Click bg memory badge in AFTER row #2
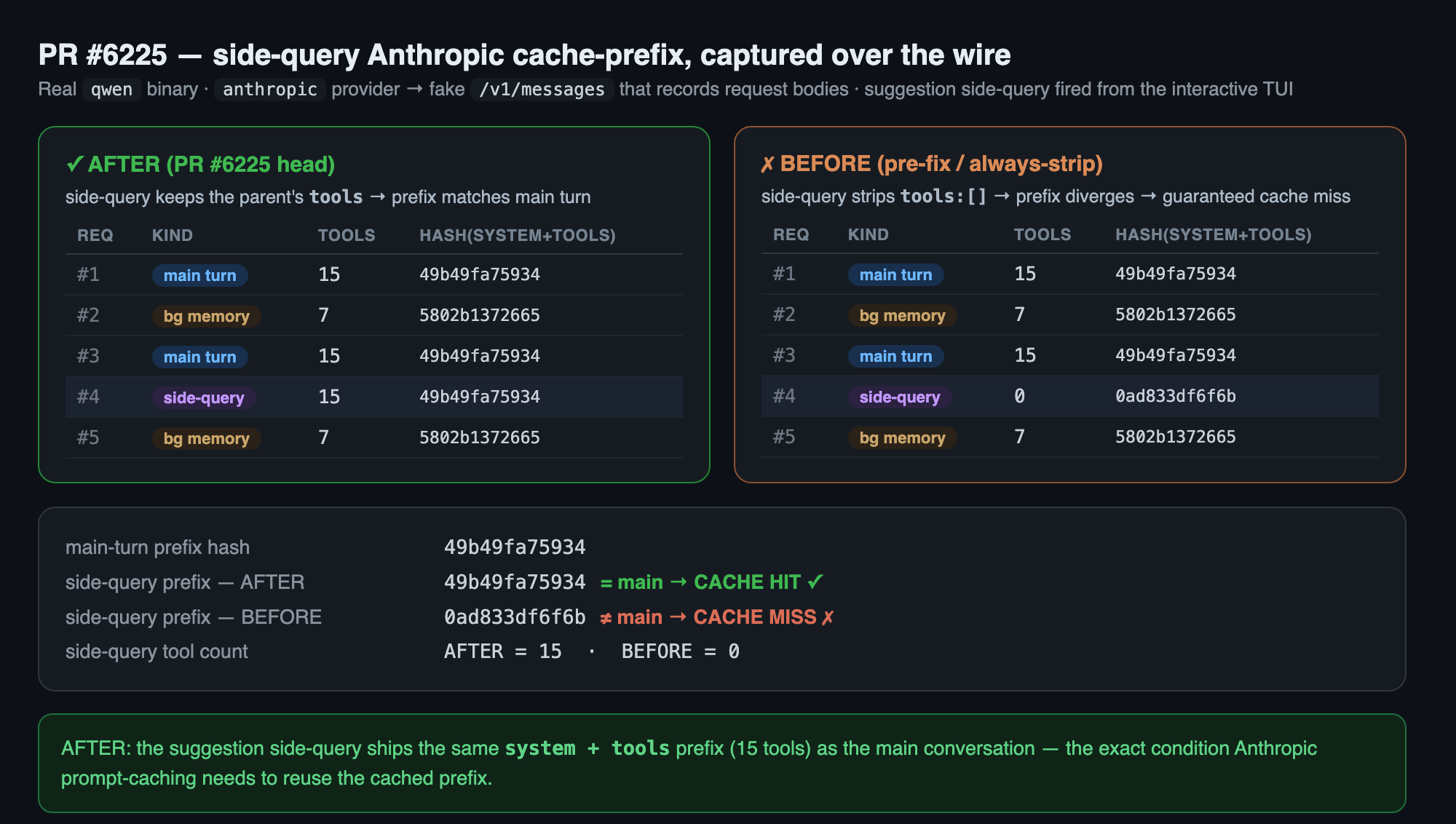This screenshot has width=1456, height=824. pos(207,316)
